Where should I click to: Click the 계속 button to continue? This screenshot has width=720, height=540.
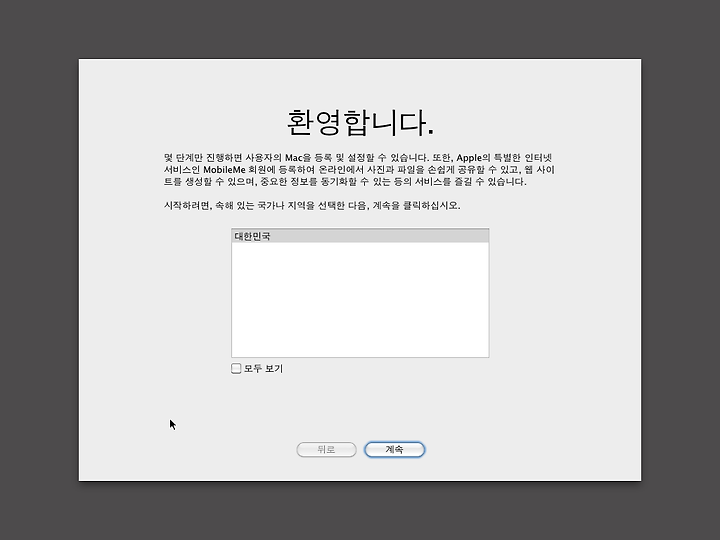point(394,450)
